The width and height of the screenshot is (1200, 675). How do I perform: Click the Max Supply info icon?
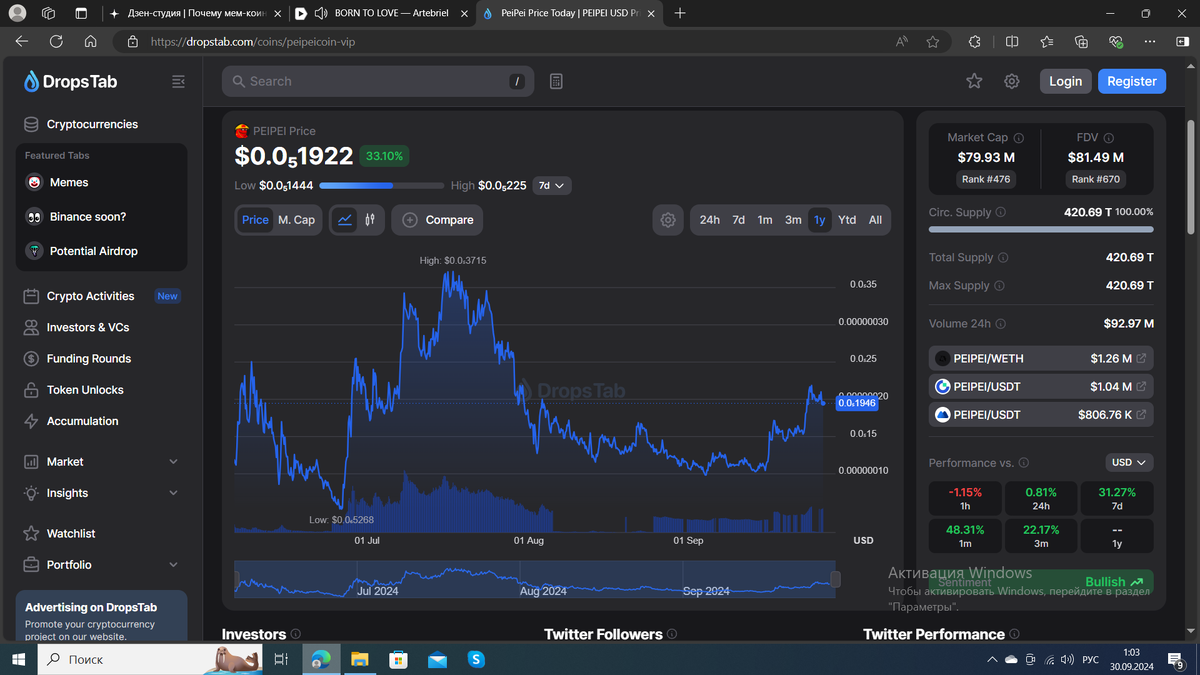tap(999, 285)
